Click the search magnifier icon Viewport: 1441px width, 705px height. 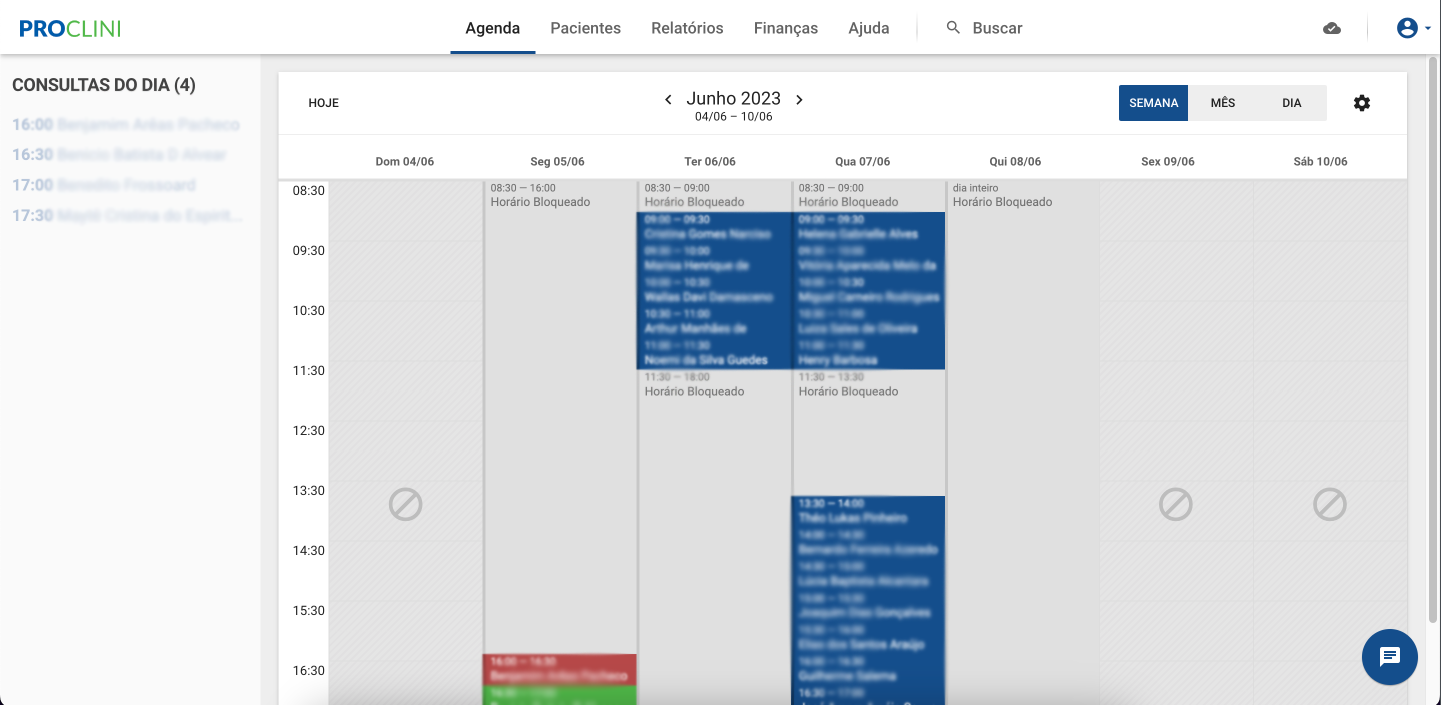[x=951, y=28]
